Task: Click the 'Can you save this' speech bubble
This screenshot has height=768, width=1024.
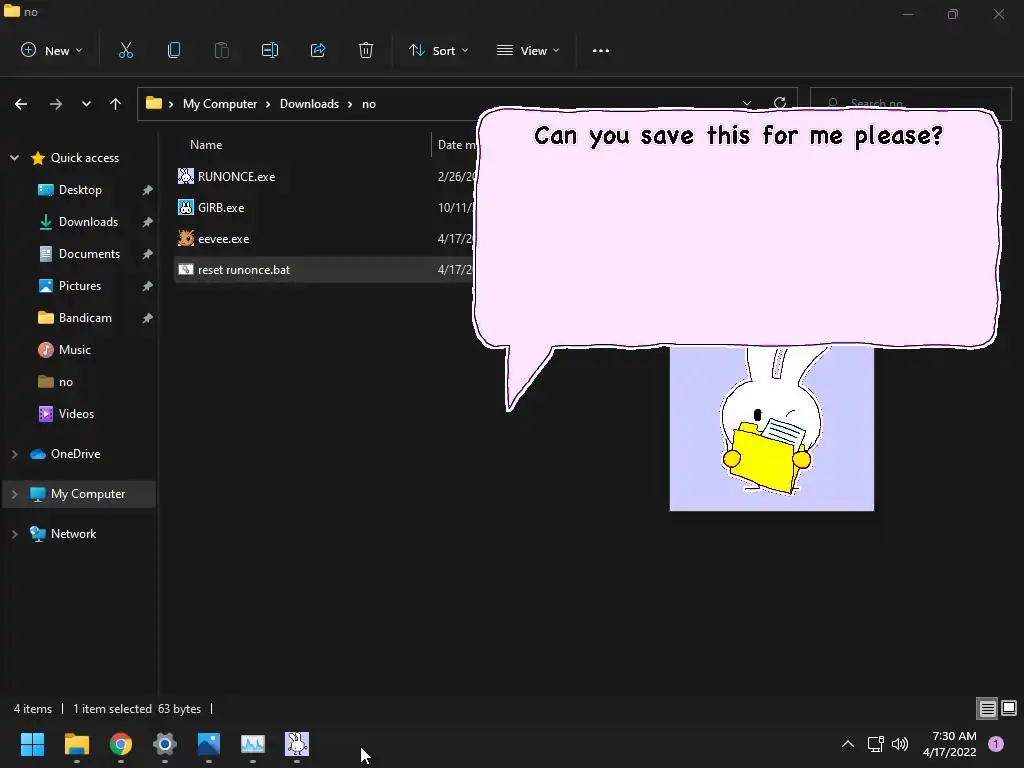Action: (737, 229)
